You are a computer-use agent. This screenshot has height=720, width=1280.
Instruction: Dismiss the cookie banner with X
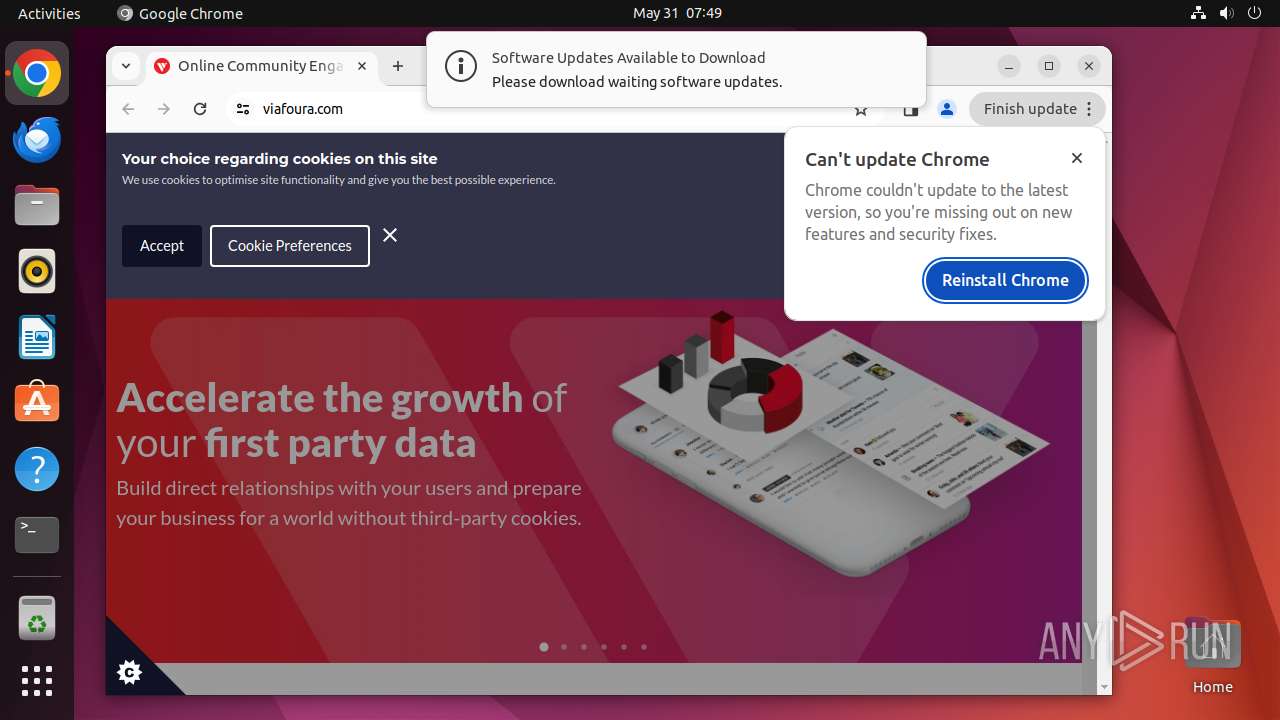(x=390, y=235)
